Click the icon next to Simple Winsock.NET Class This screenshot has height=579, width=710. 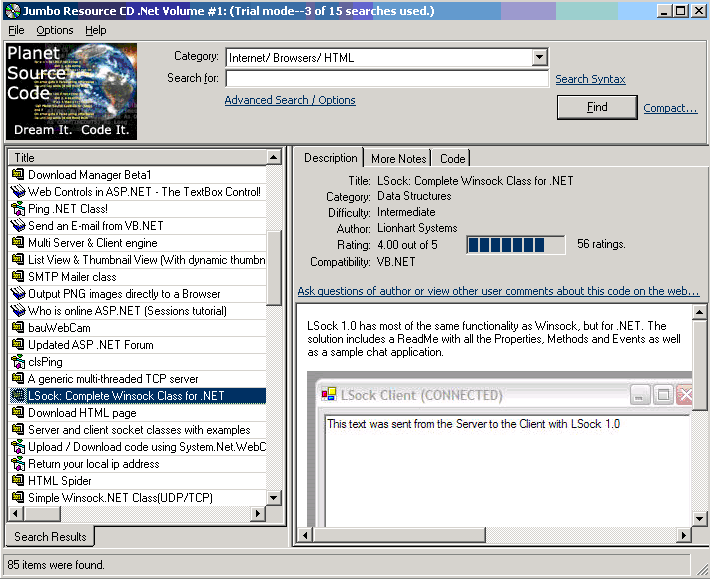pos(18,498)
